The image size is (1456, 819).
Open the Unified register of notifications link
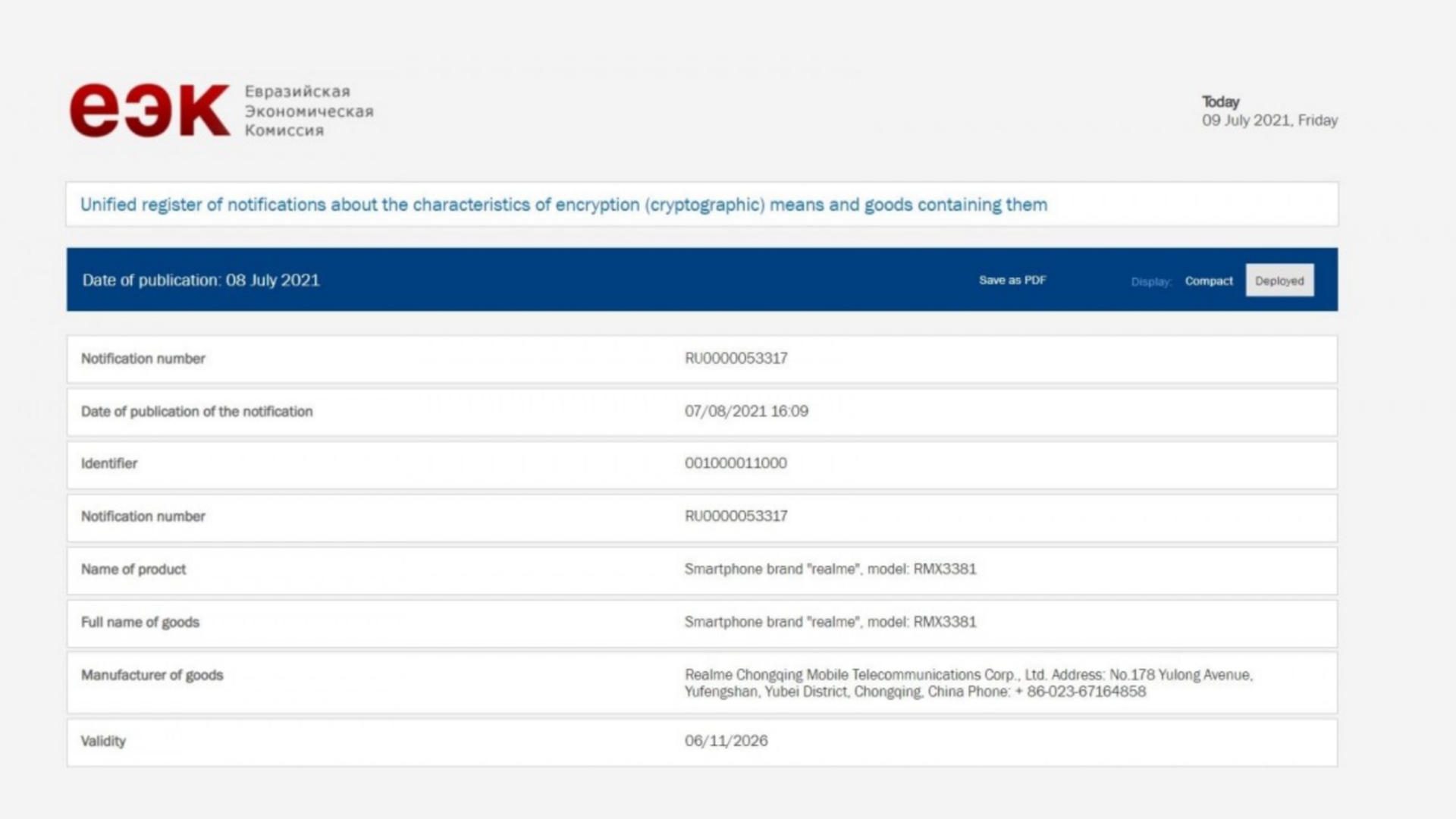(x=563, y=205)
